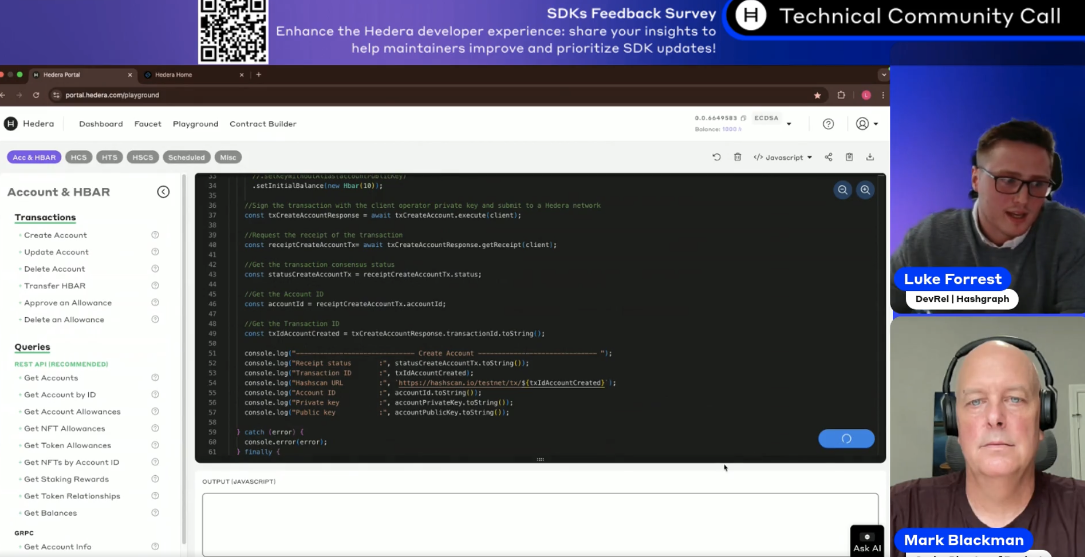This screenshot has height=557, width=1085.
Task: Collapse the Account & HBAR sidebar panel
Action: (x=163, y=192)
